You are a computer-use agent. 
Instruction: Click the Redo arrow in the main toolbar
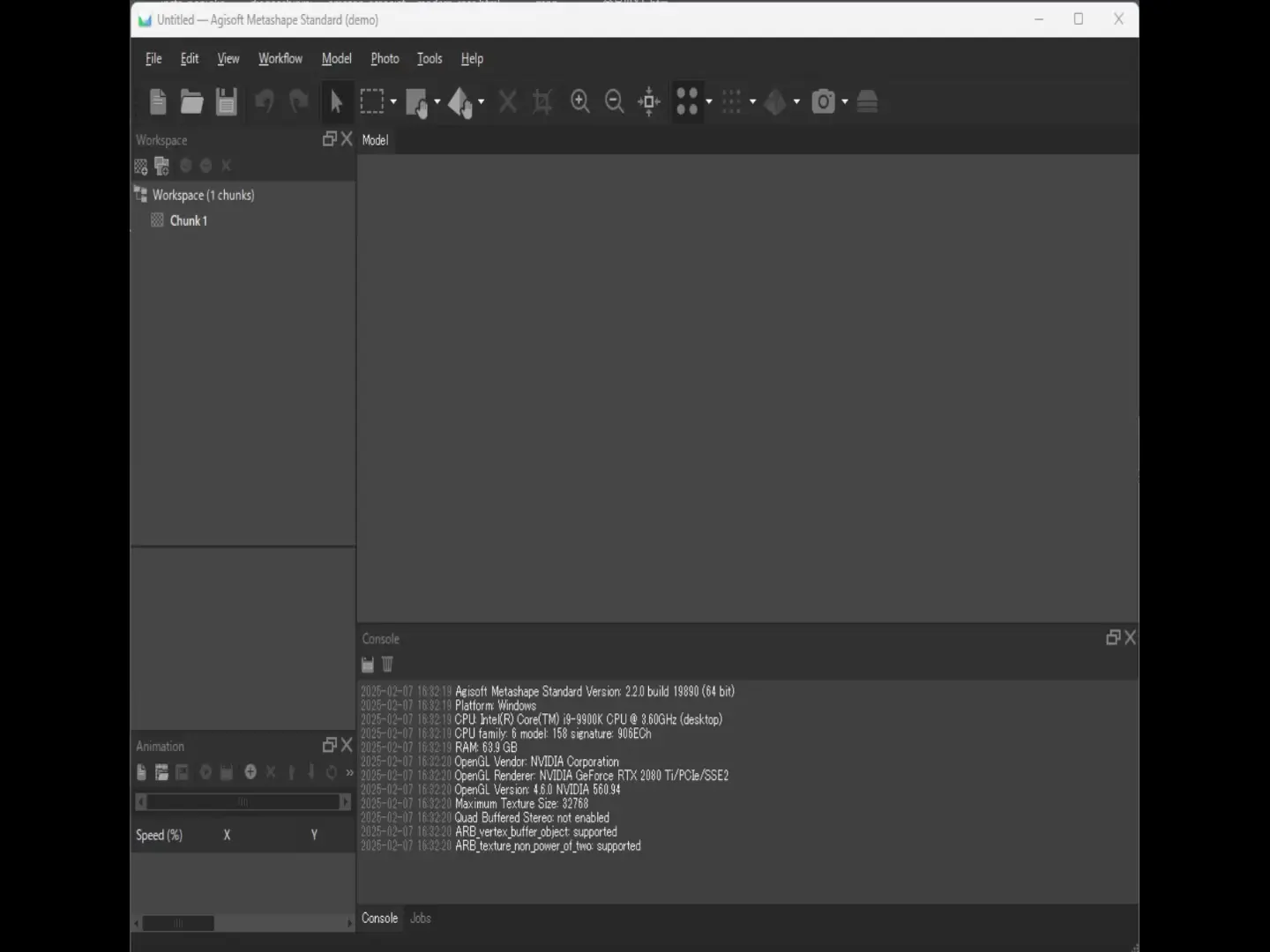click(299, 102)
